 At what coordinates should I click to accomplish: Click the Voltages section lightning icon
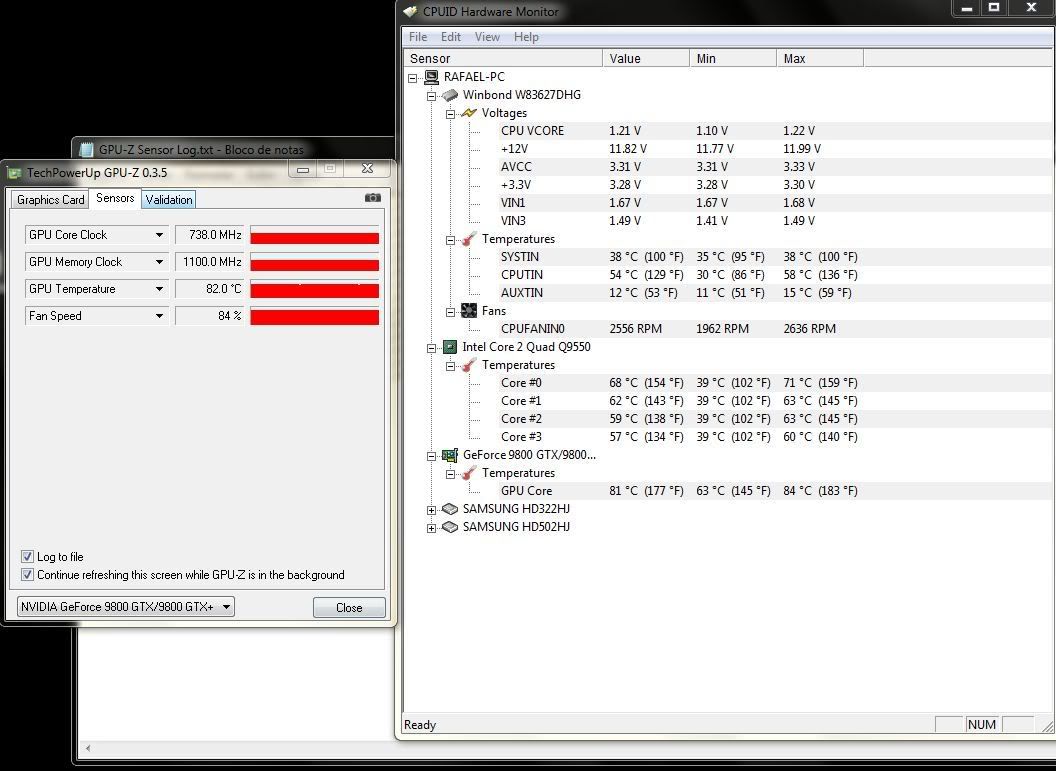[x=469, y=113]
